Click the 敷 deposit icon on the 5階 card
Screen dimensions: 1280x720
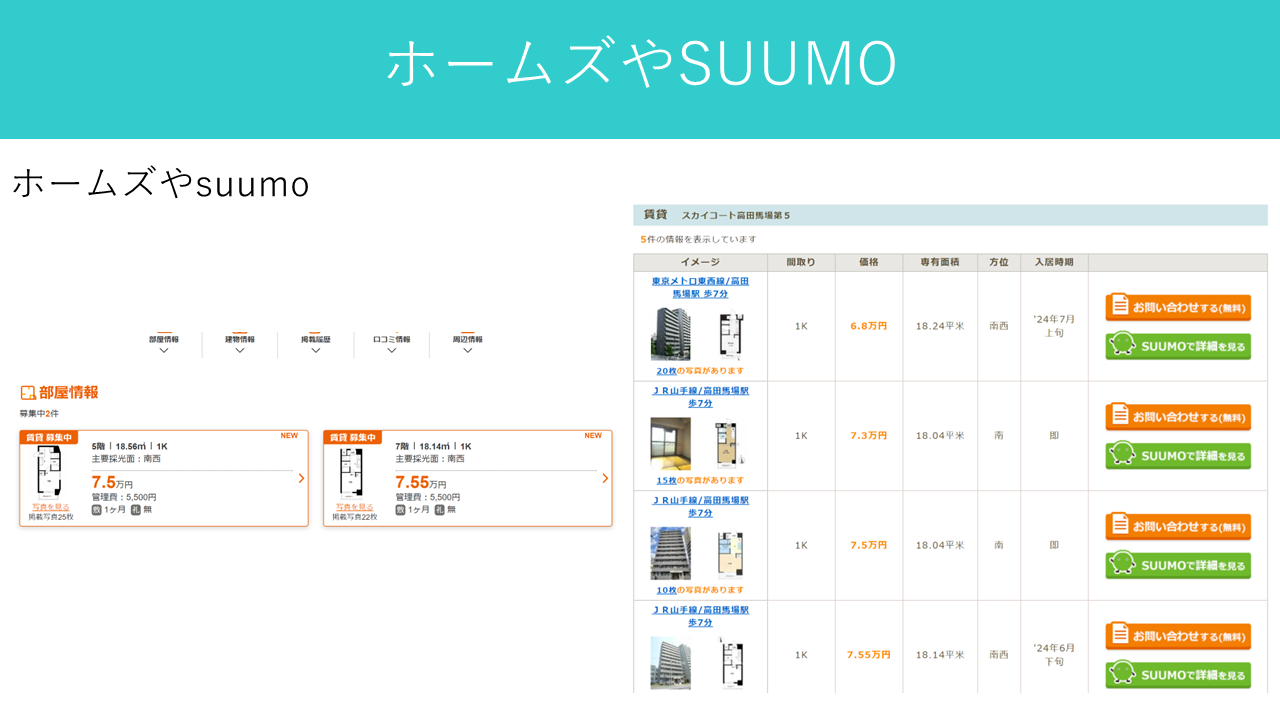point(97,509)
